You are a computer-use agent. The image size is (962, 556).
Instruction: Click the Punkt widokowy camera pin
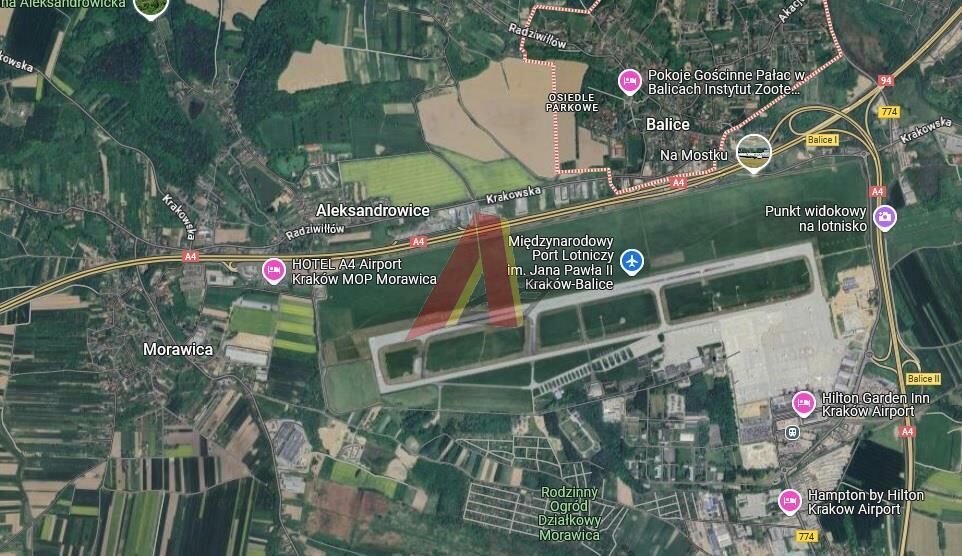pyautogui.click(x=885, y=217)
